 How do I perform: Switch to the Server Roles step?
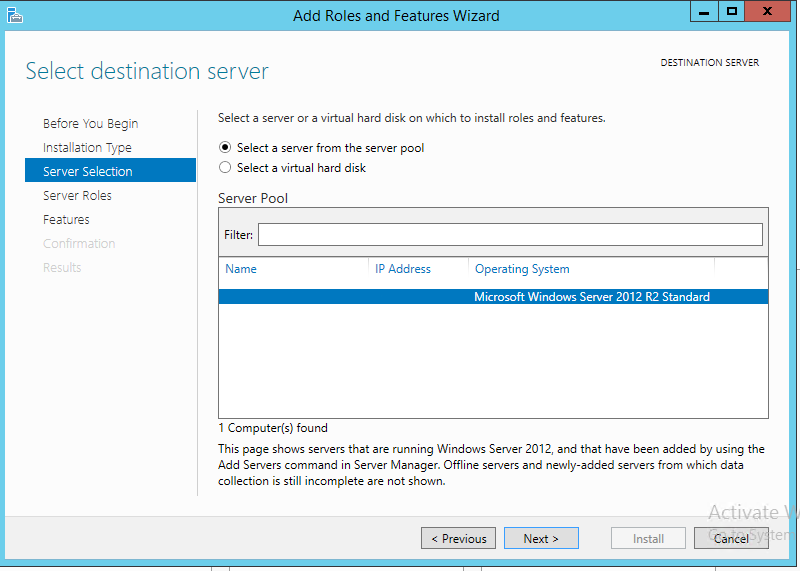tap(77, 196)
